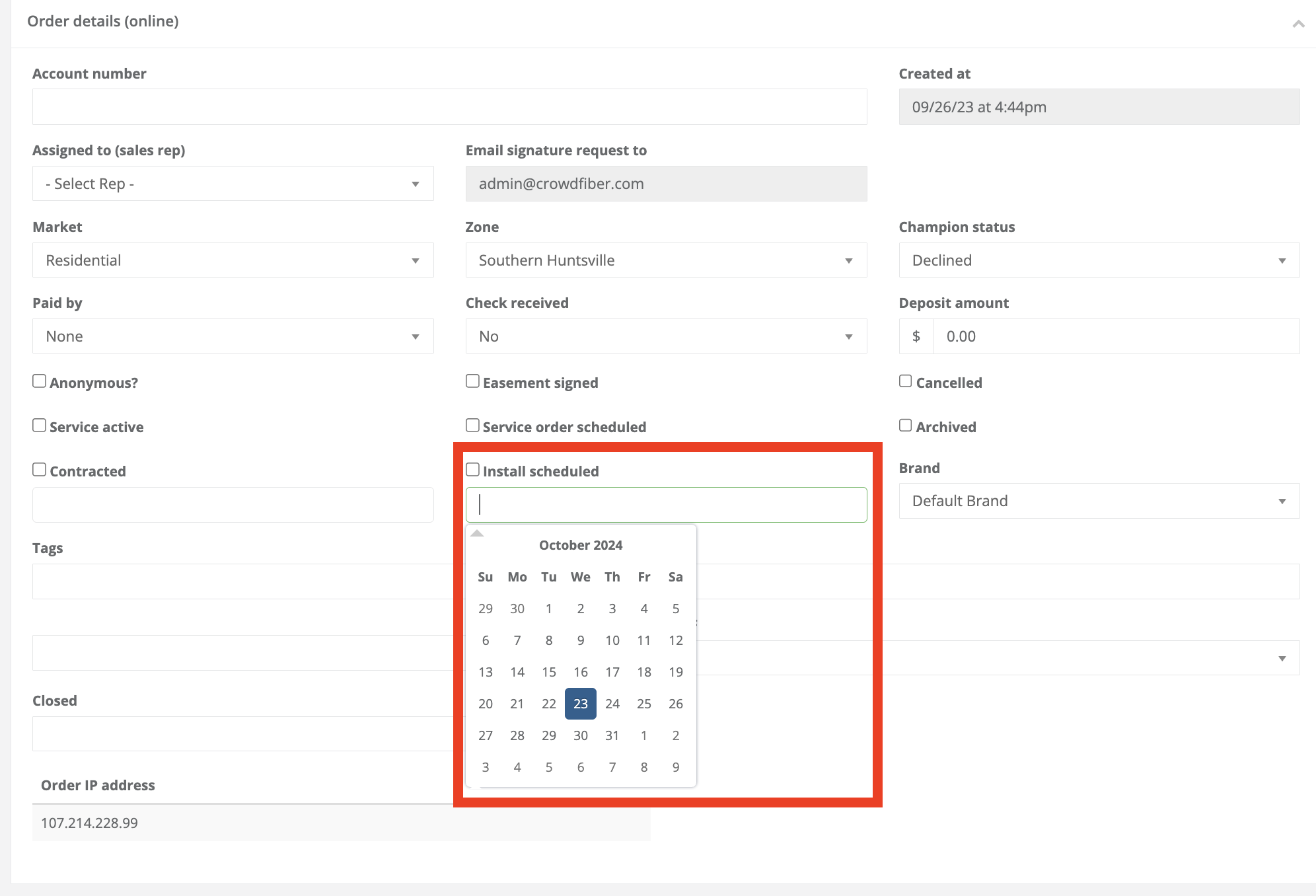Click October 2024 calendar month header
Screen dimensions: 1316x896
[581, 545]
